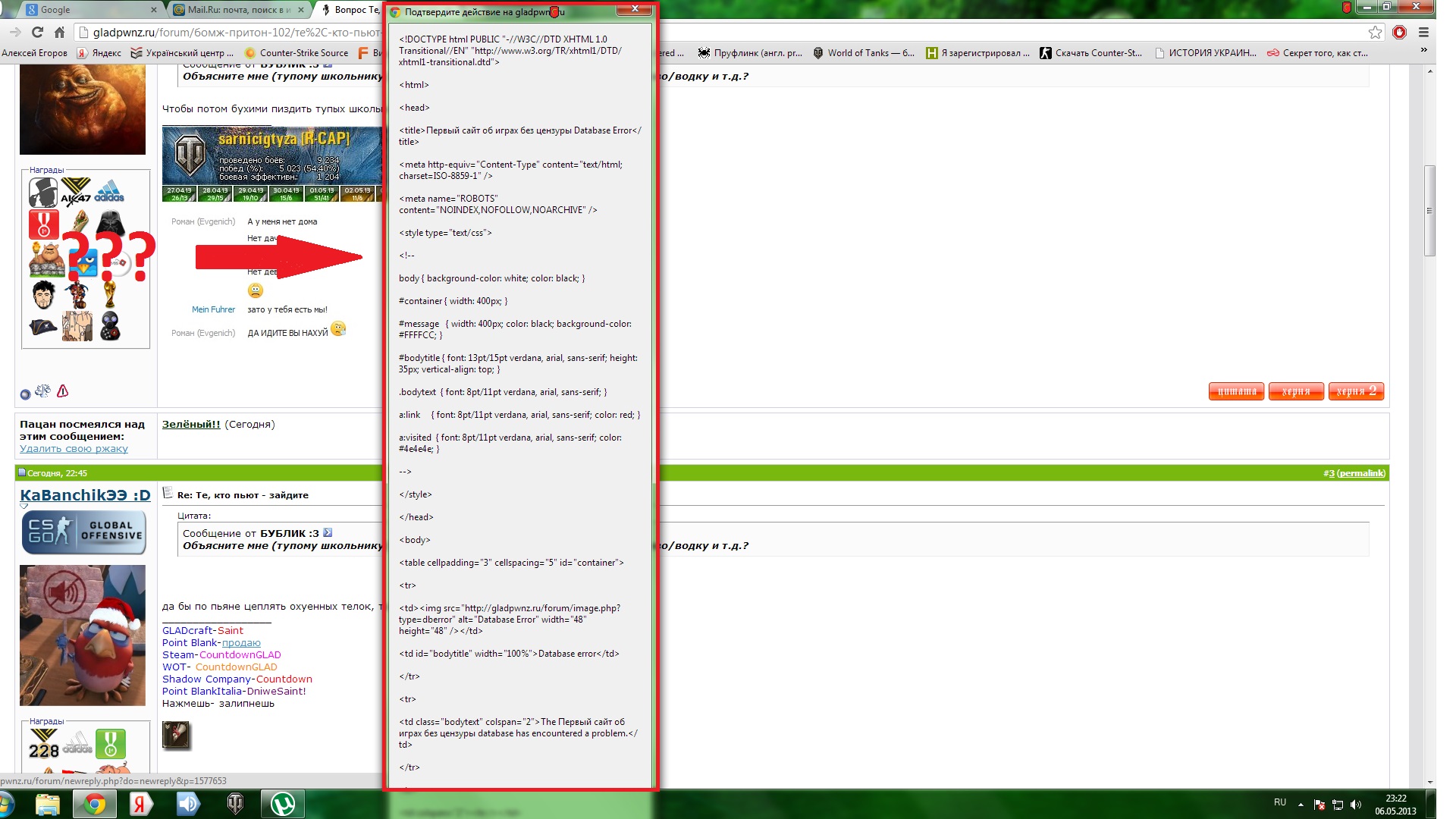Click the red report-post warning triangle
1456x819 pixels.
(63, 391)
